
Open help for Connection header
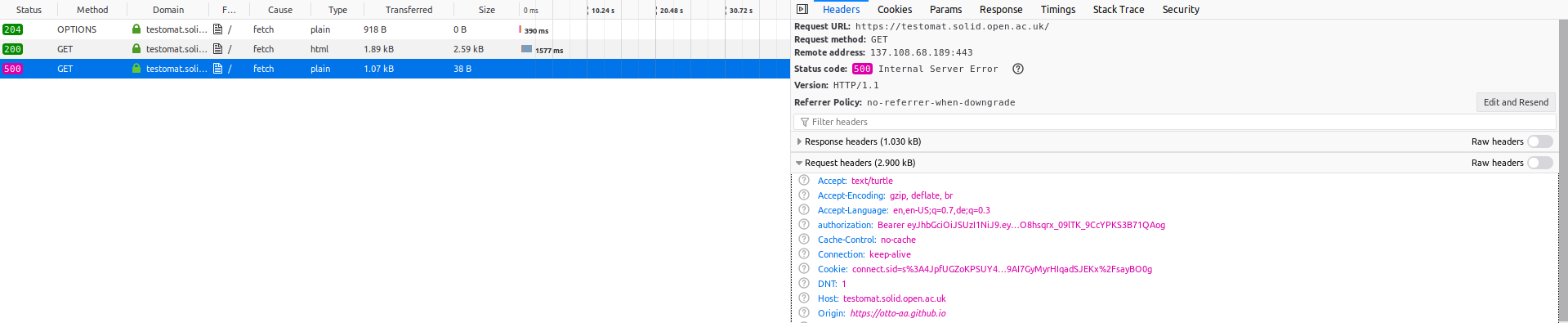pos(804,254)
